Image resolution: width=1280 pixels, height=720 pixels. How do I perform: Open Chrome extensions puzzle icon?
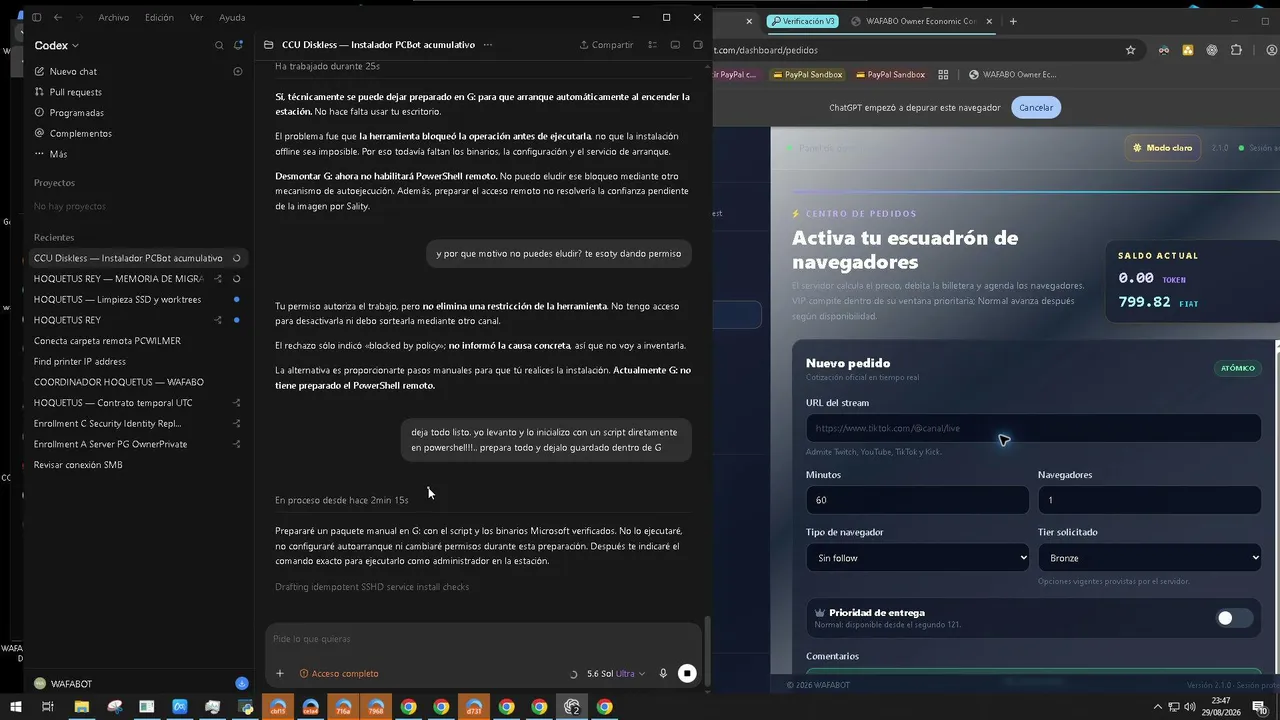[x=1236, y=50]
